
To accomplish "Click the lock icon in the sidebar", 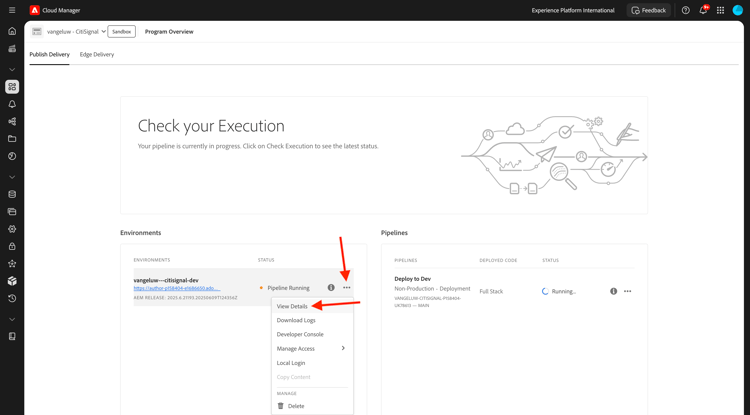I will (x=12, y=246).
